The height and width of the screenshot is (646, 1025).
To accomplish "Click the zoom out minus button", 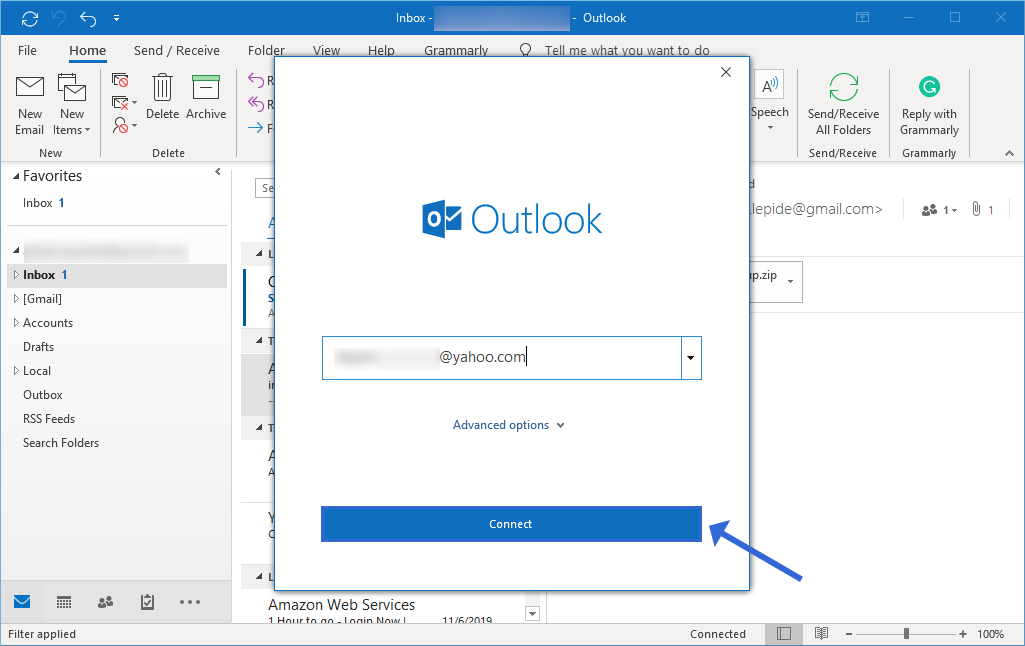I will [849, 634].
